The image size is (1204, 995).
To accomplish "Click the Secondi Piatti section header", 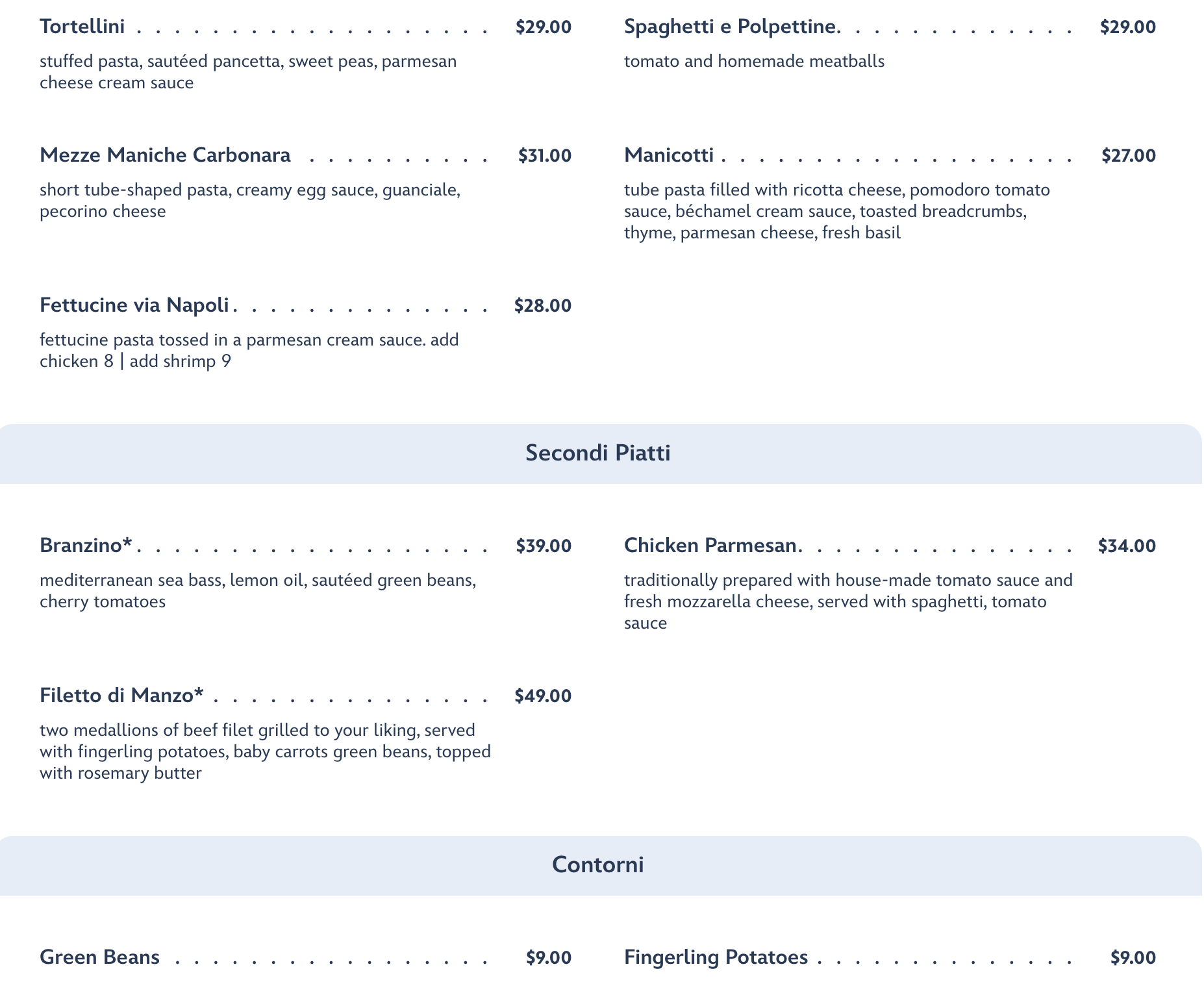I will tap(597, 453).
